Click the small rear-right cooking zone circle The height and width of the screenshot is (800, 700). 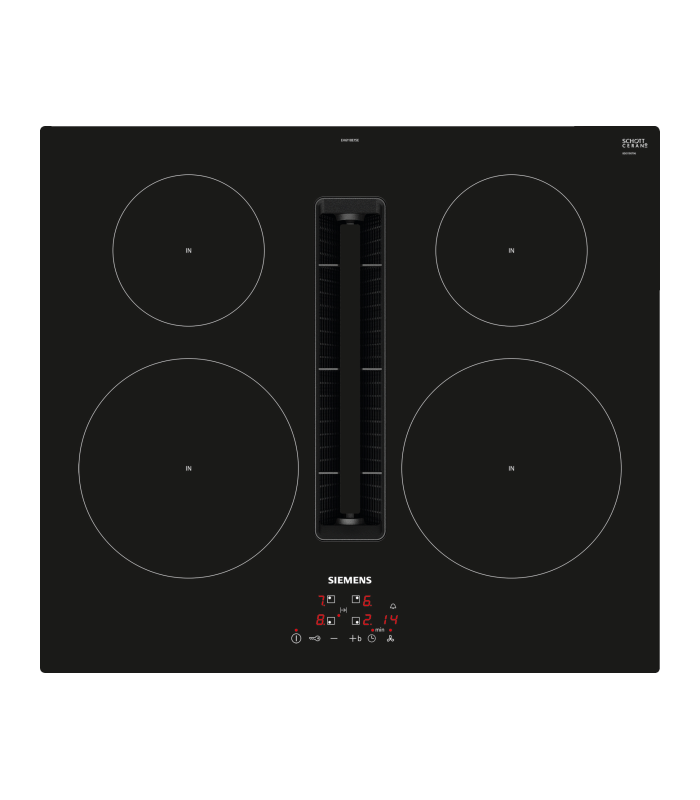click(x=511, y=250)
